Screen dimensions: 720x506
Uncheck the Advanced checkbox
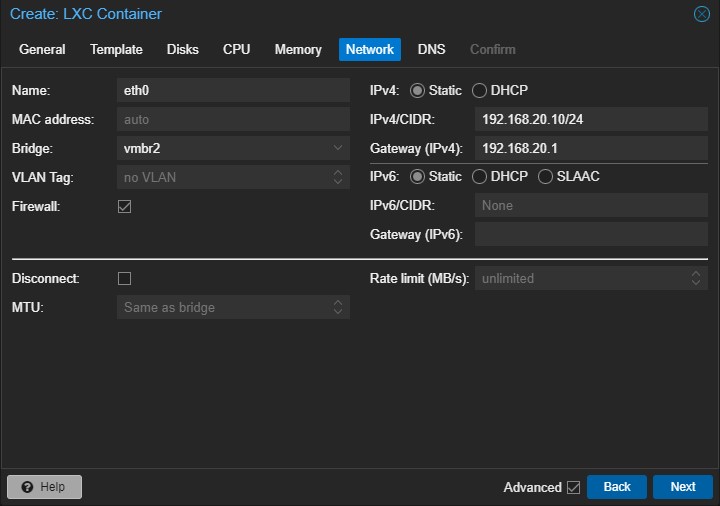(x=573, y=487)
